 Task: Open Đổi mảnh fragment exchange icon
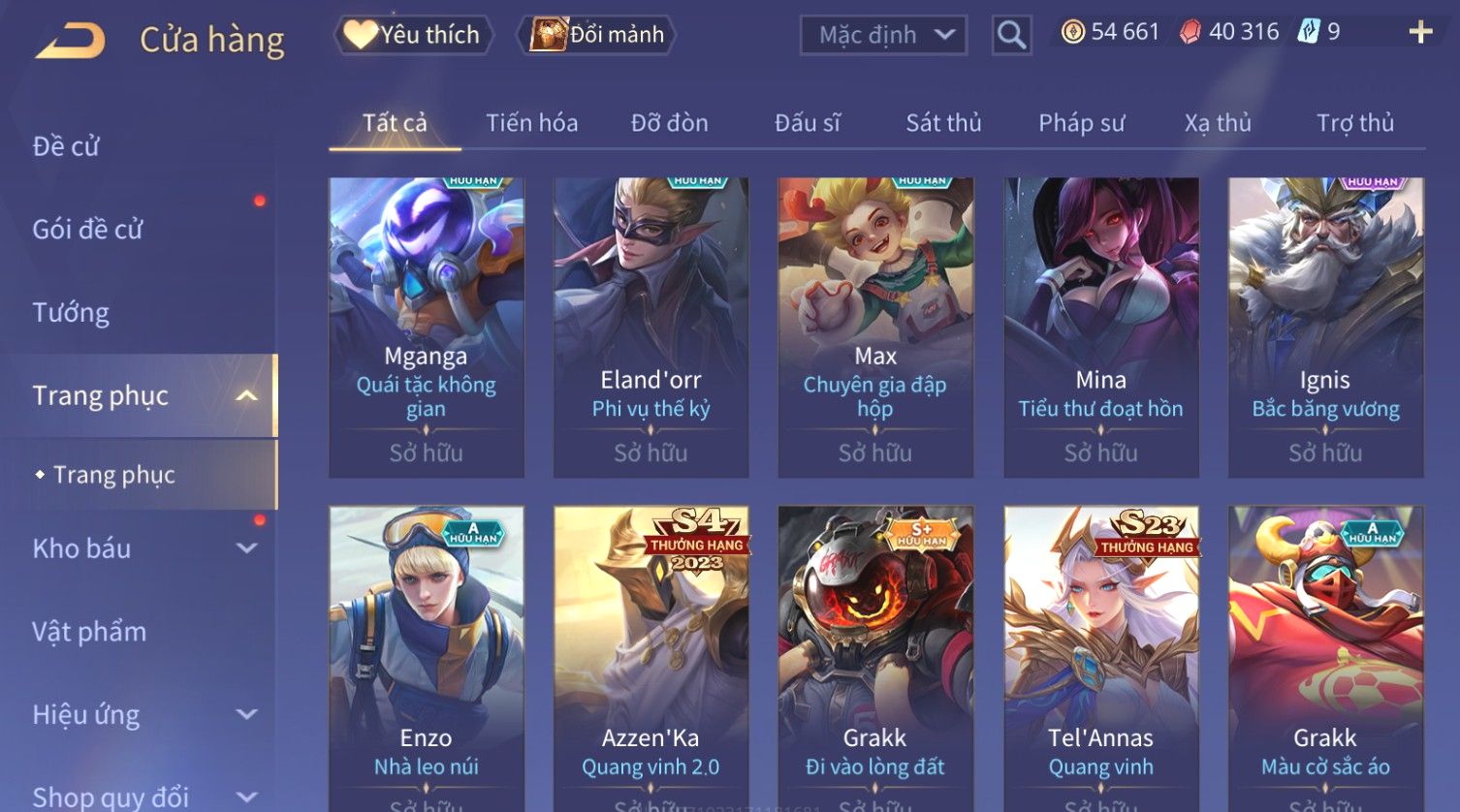(x=549, y=35)
